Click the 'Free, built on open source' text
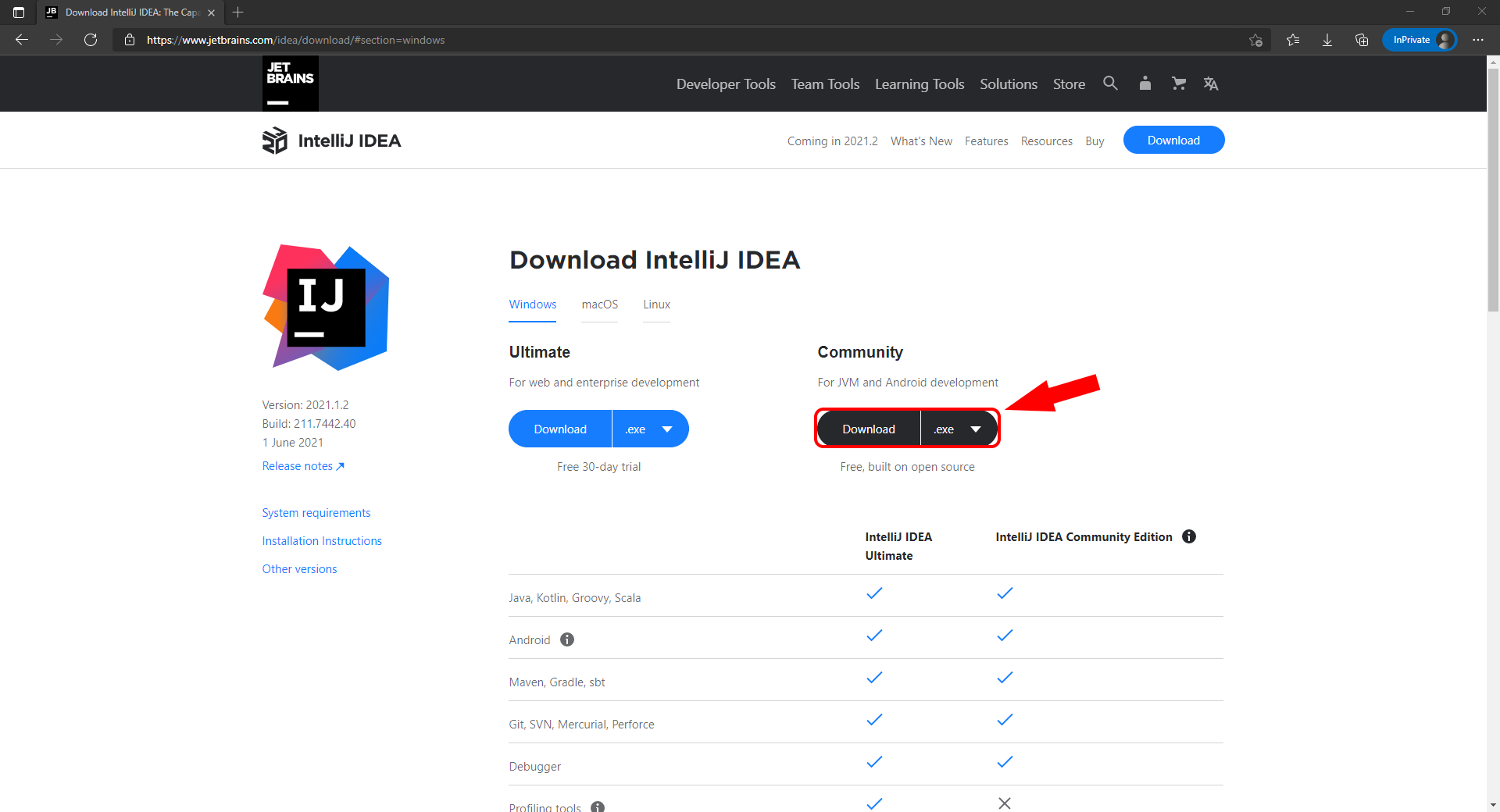The width and height of the screenshot is (1500, 812). coord(907,467)
